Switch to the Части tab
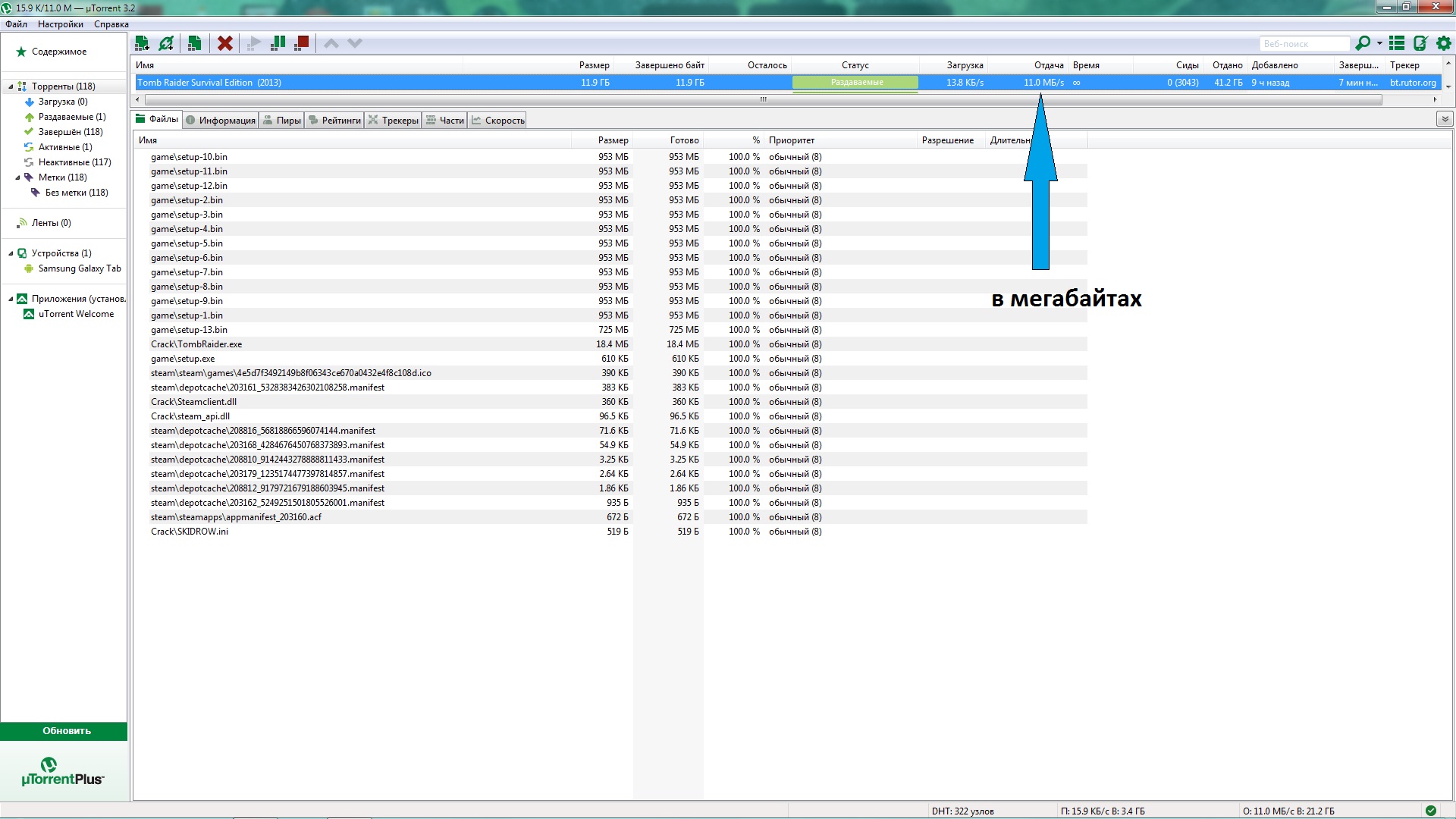 [x=445, y=120]
